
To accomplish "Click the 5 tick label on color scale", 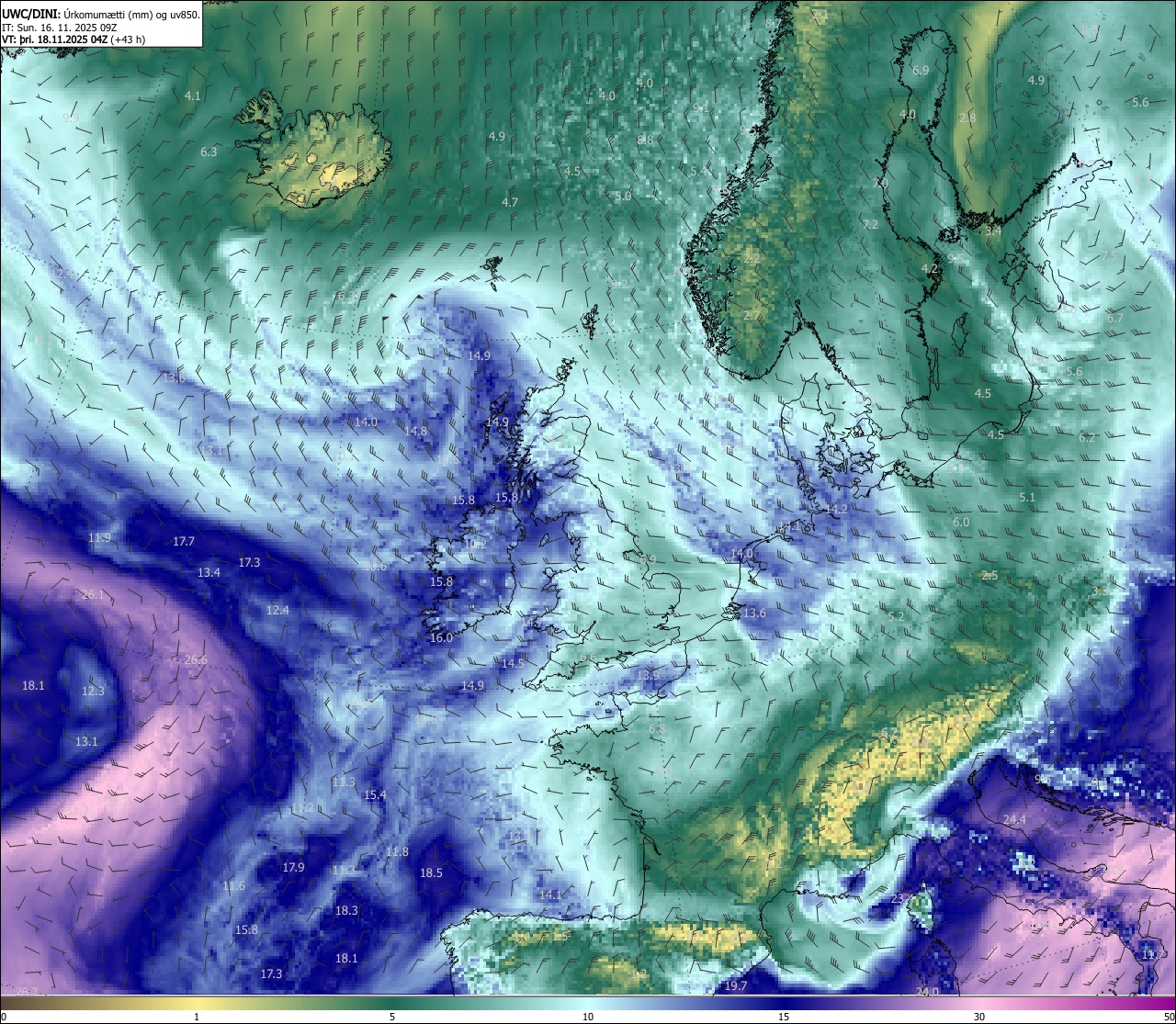I will coord(392,1017).
